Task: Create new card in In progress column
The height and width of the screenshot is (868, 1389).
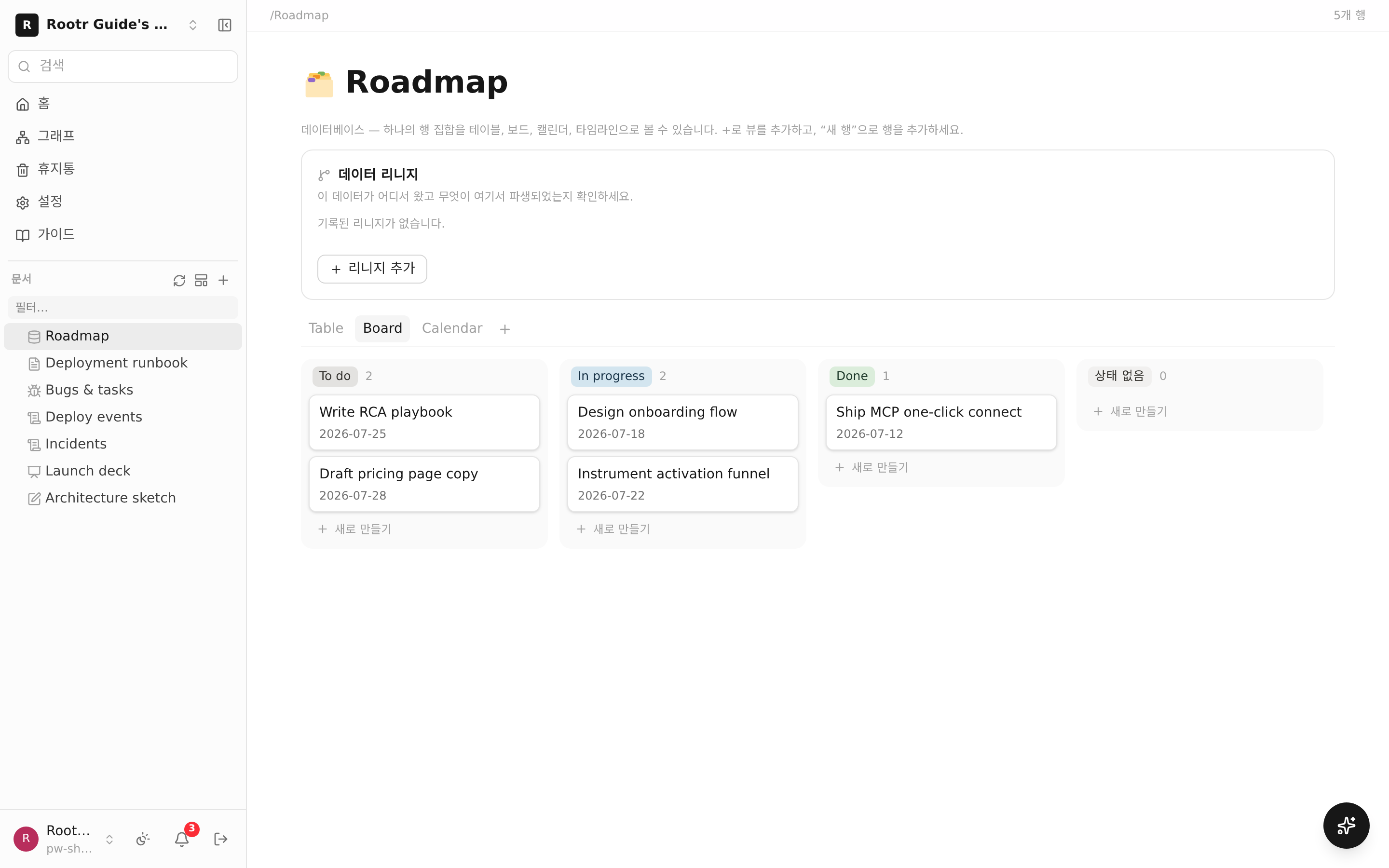Action: click(613, 529)
